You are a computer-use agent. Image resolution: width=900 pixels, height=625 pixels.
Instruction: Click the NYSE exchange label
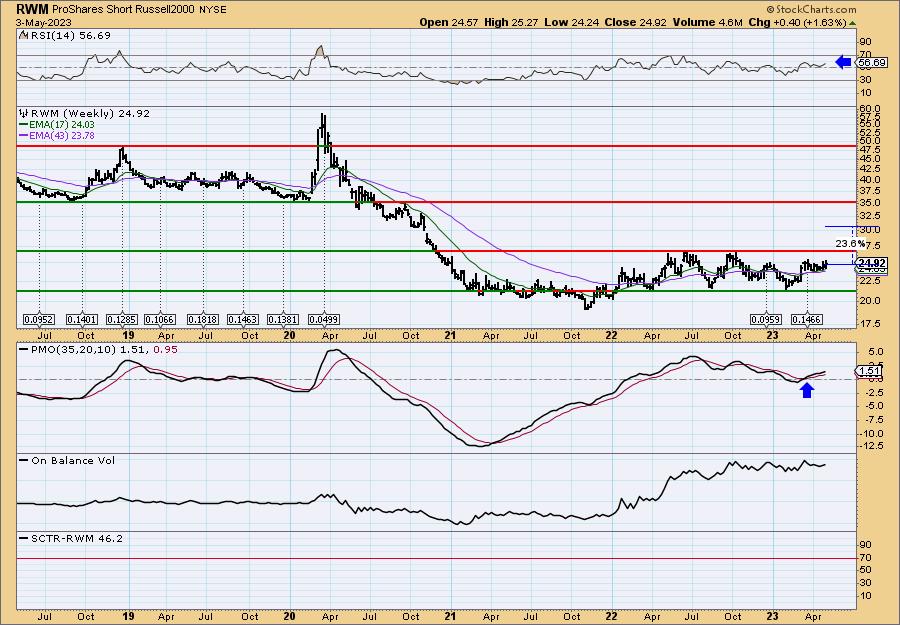[213, 10]
